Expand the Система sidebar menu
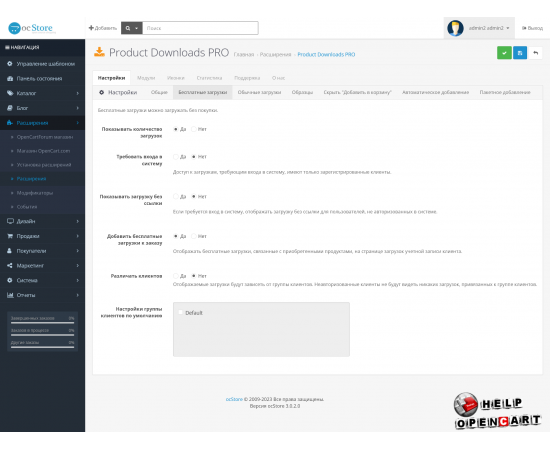This screenshot has width=550, height=450. (42, 280)
